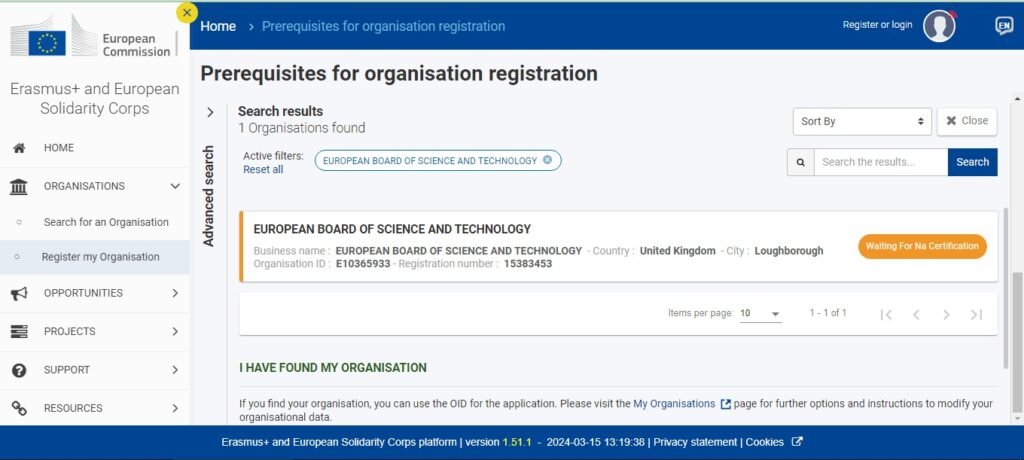Select ORGANISATIONS in the sidebar menu
Screen dimensions: 1024x460
tap(84, 186)
